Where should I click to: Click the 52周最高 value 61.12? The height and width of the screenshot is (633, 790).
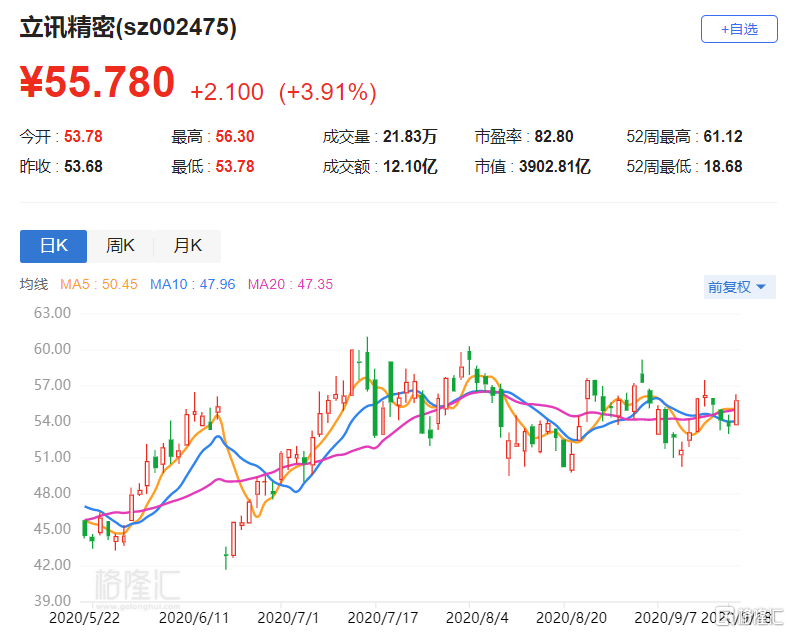pos(723,137)
